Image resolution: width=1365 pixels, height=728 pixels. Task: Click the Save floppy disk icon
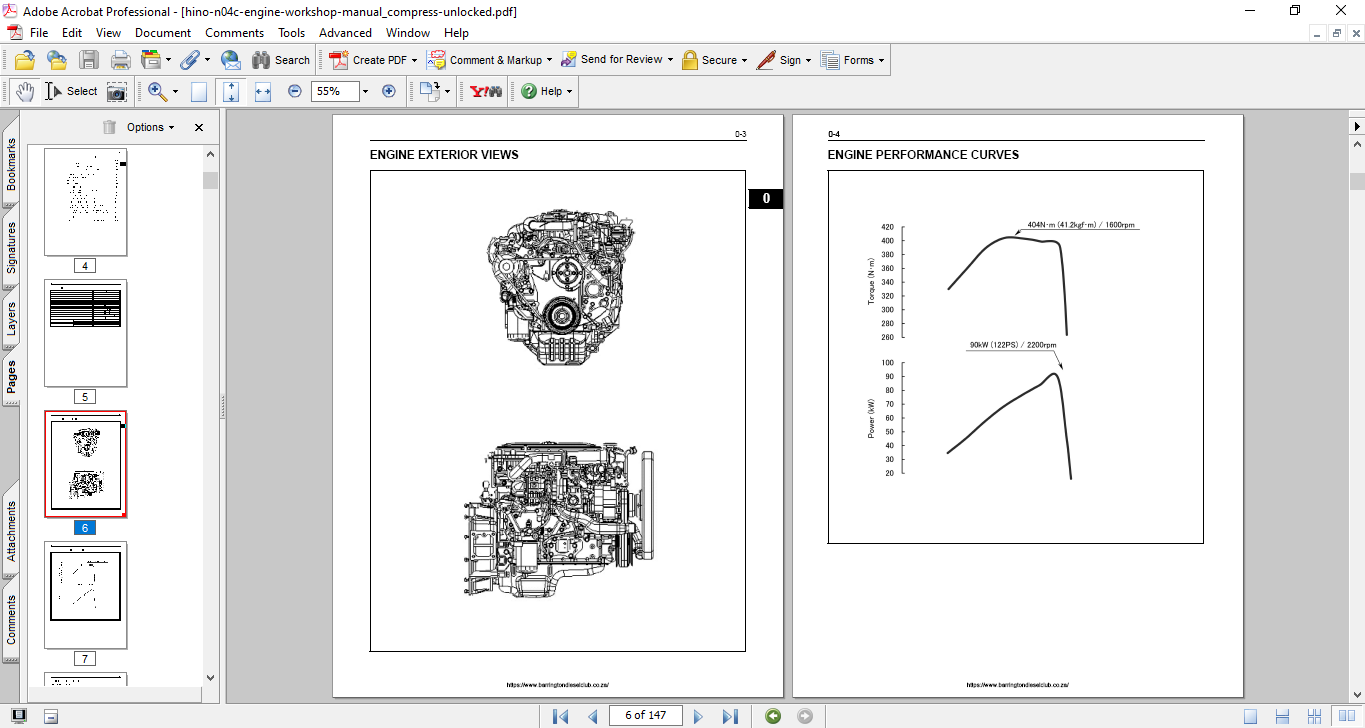pos(89,60)
